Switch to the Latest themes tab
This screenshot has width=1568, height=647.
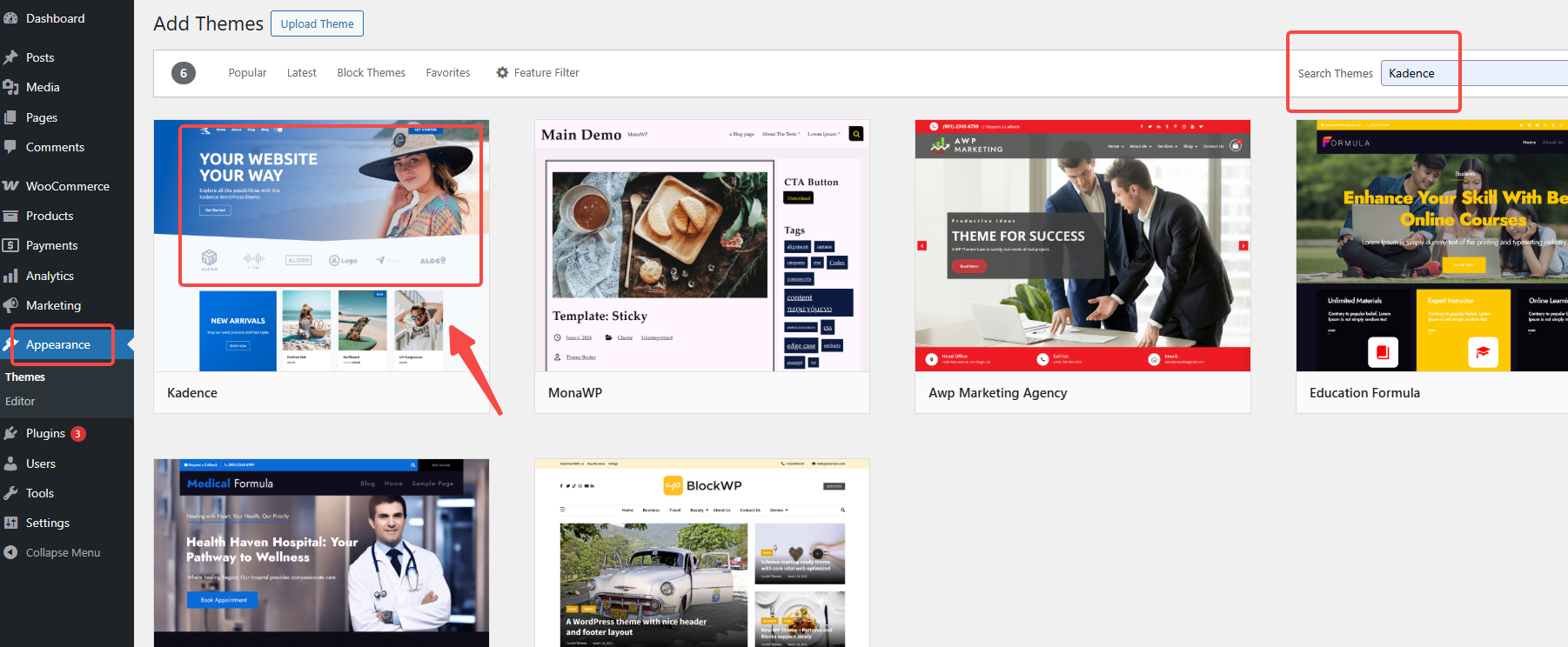pyautogui.click(x=301, y=73)
